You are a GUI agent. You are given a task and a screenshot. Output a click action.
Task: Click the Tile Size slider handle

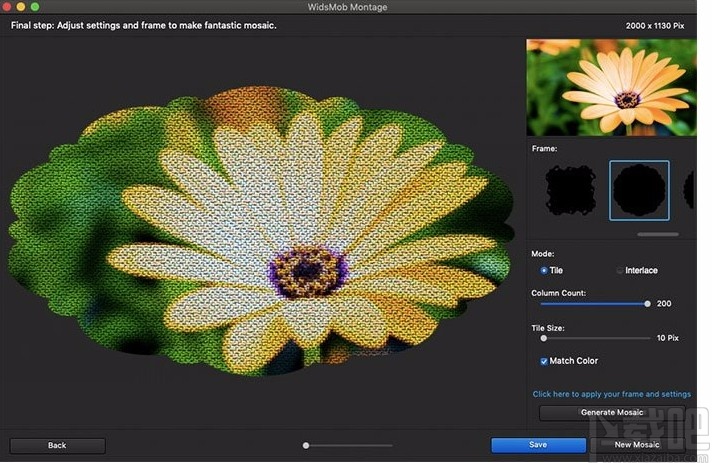click(544, 338)
